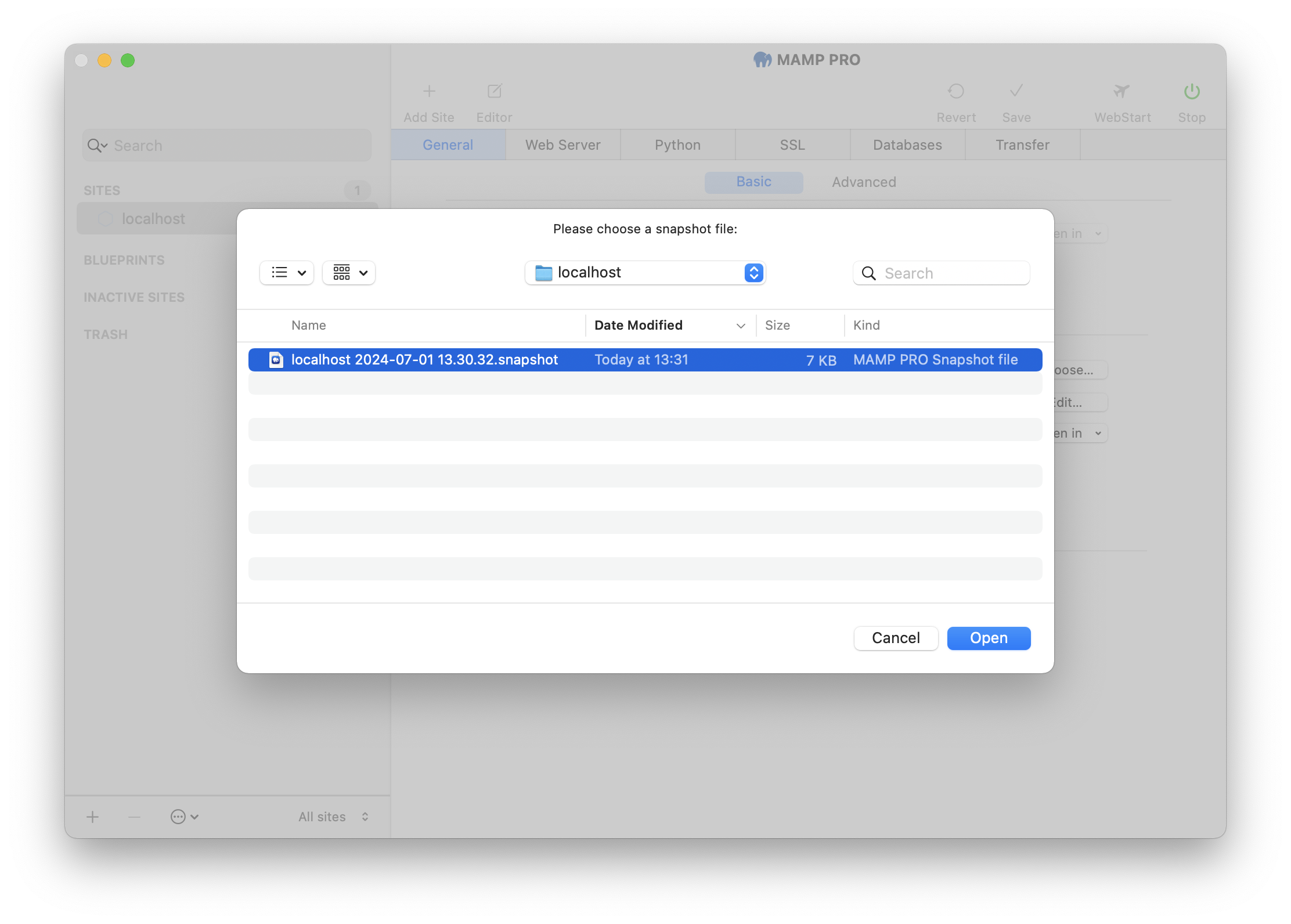The image size is (1291, 924).
Task: Select localhost in the Sites list
Action: 227,219
